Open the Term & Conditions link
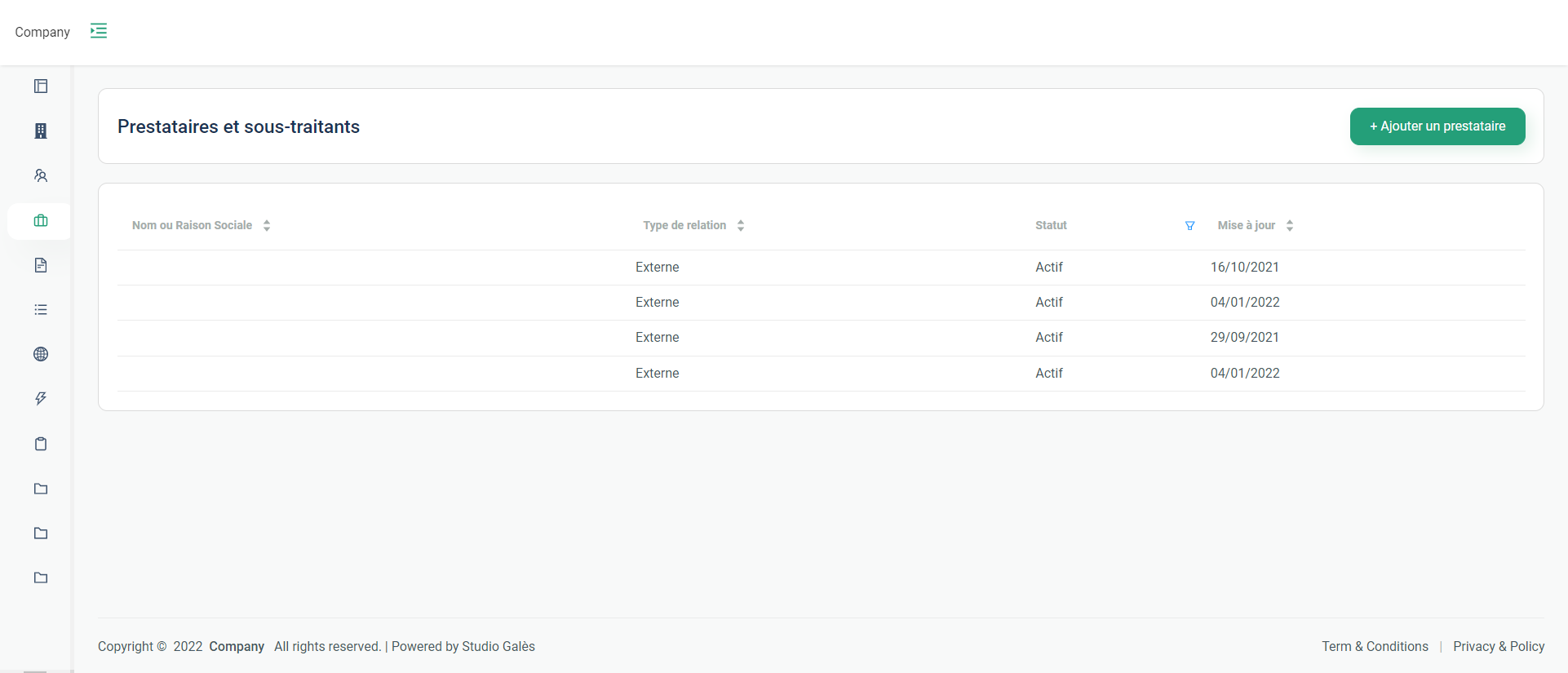The height and width of the screenshot is (673, 1568). pos(1375,646)
